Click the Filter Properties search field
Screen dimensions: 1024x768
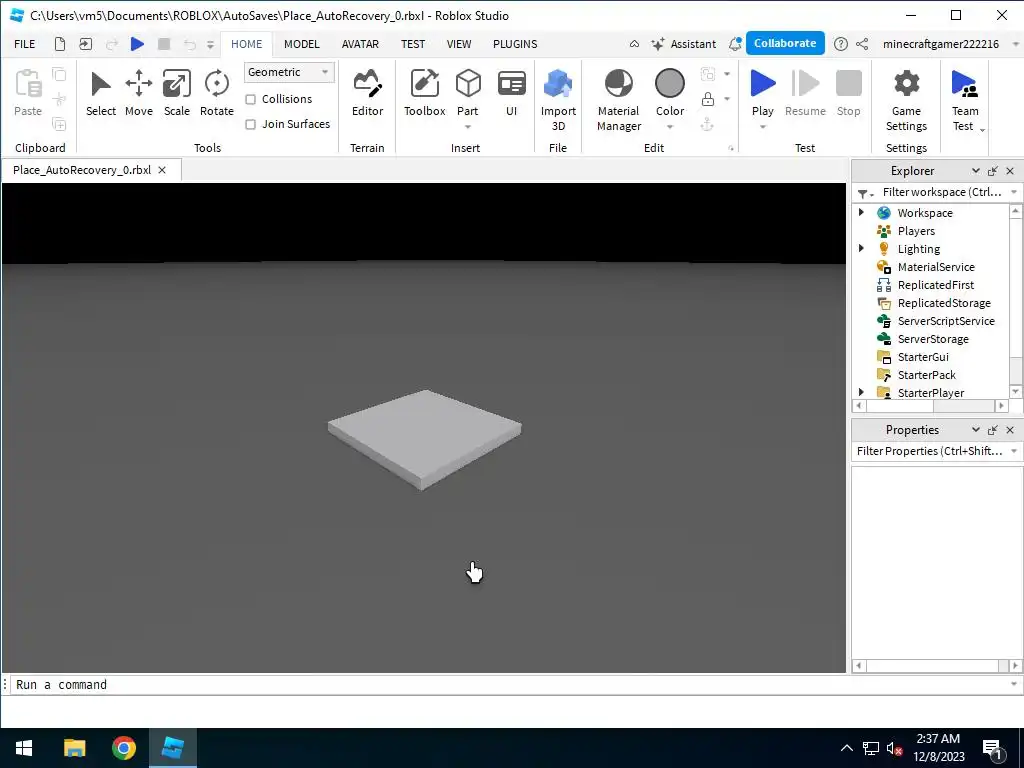(929, 451)
